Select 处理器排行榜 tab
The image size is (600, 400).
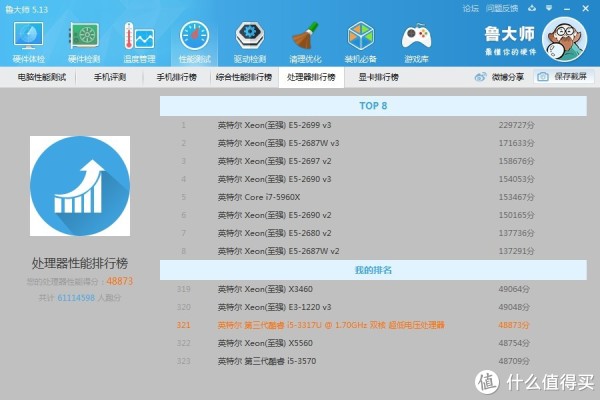pyautogui.click(x=311, y=77)
